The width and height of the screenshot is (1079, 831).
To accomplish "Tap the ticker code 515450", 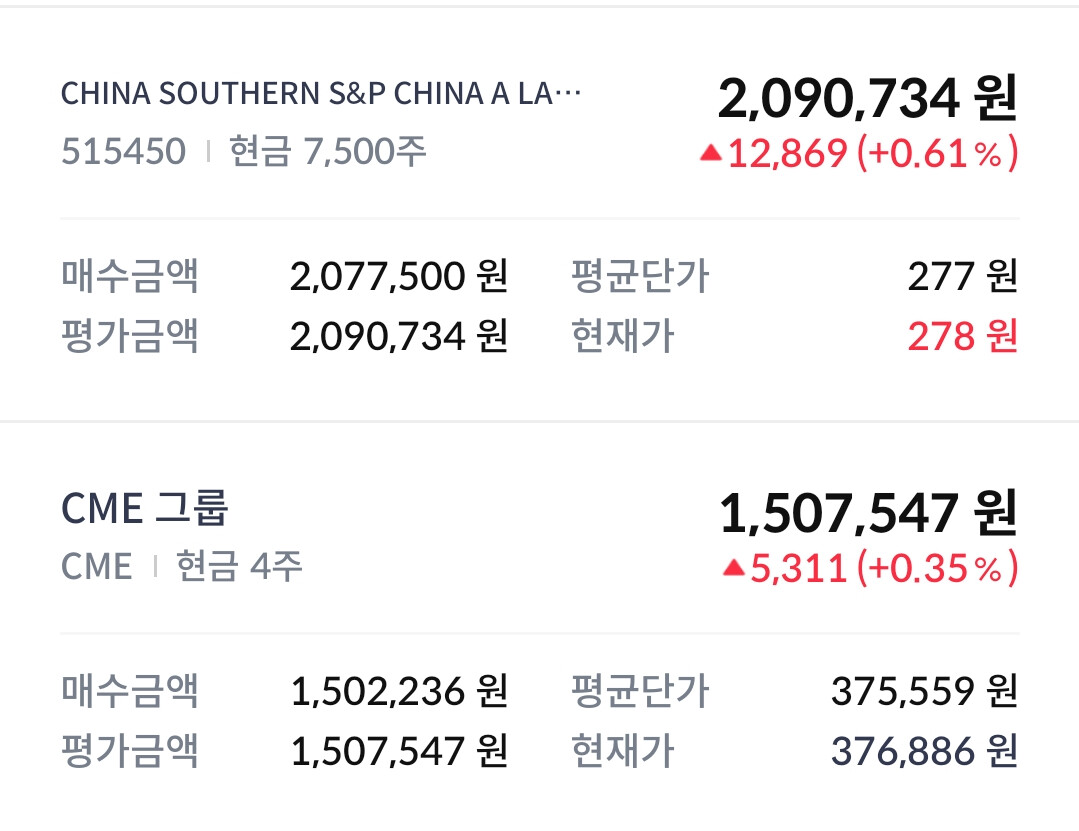I will click(123, 152).
